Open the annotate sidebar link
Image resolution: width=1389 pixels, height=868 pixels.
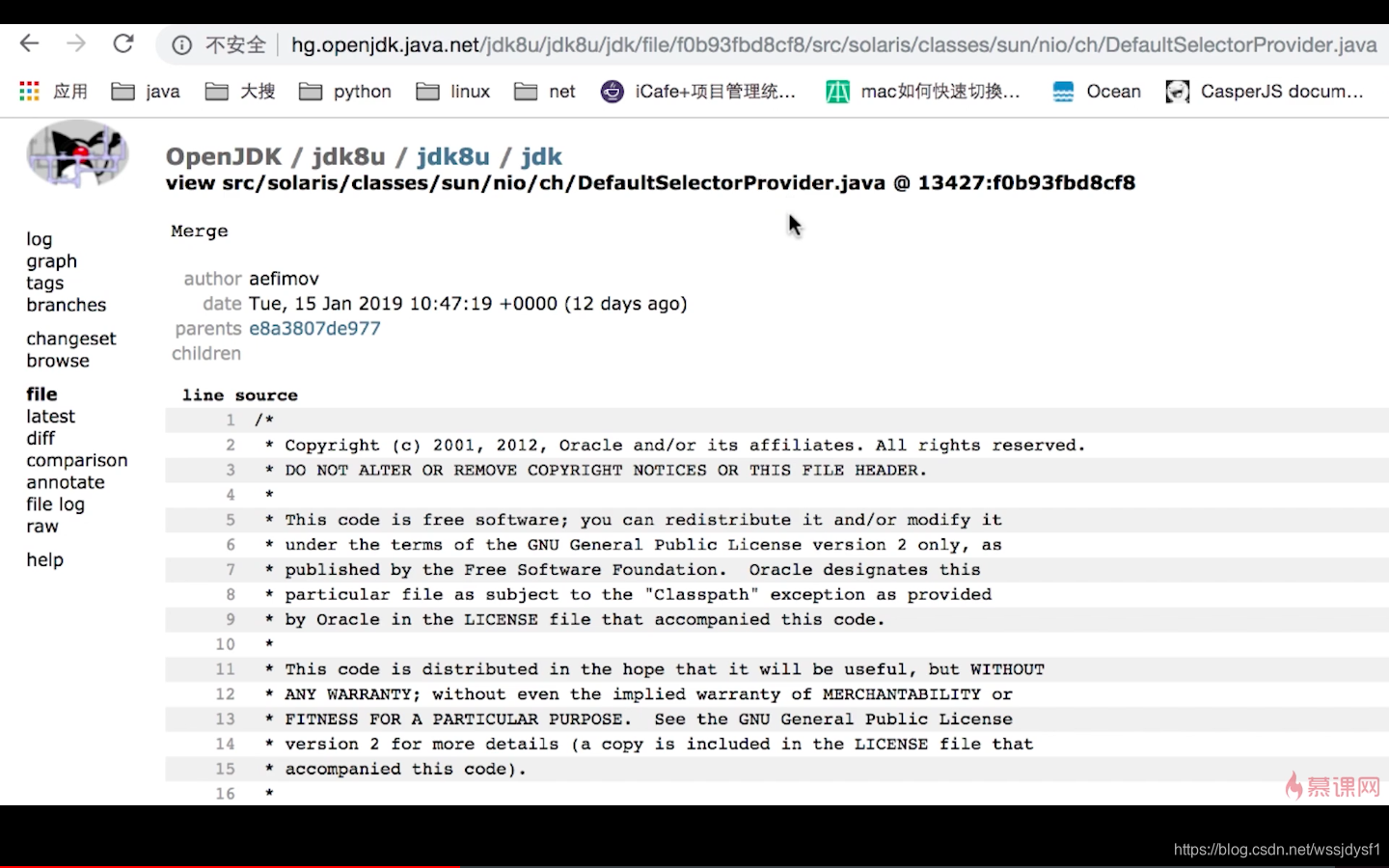click(66, 482)
